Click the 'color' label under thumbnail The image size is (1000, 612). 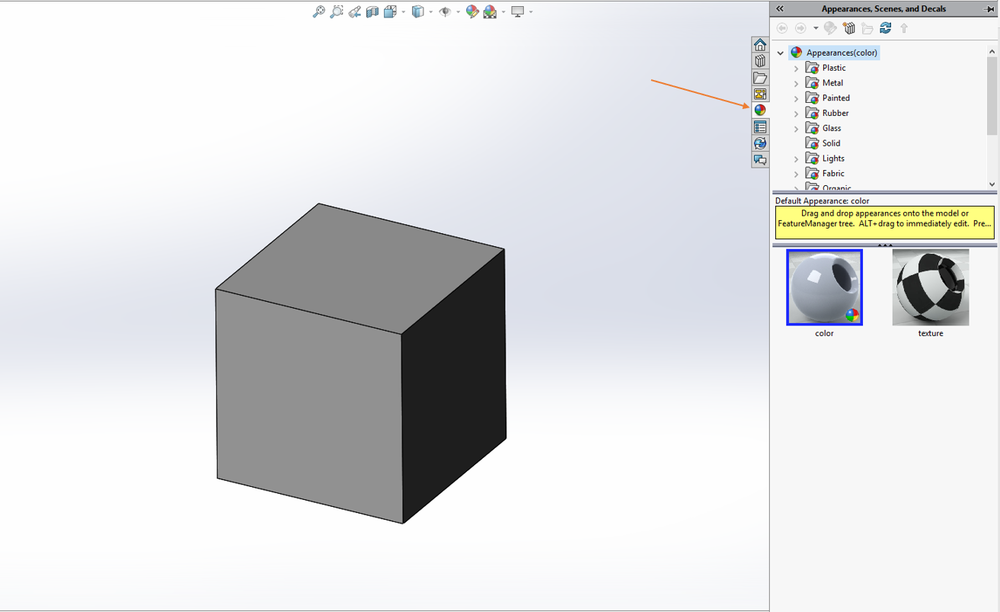[824, 333]
